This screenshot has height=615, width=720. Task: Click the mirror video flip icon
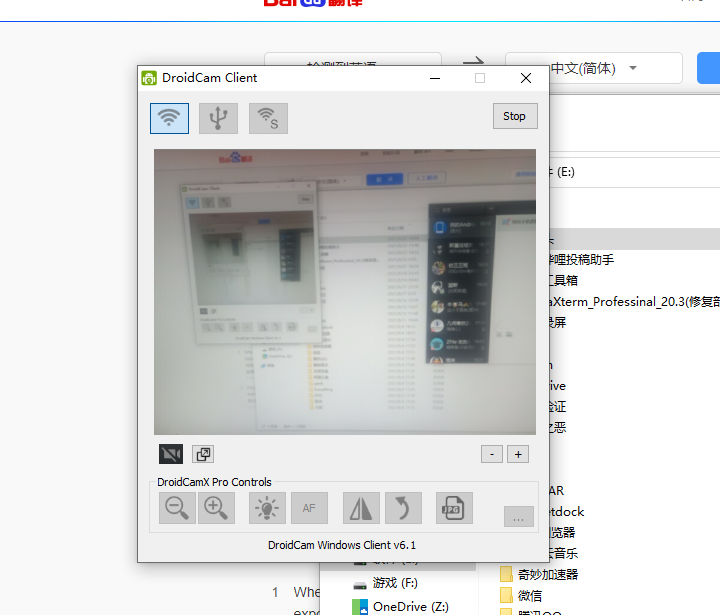[x=361, y=508]
